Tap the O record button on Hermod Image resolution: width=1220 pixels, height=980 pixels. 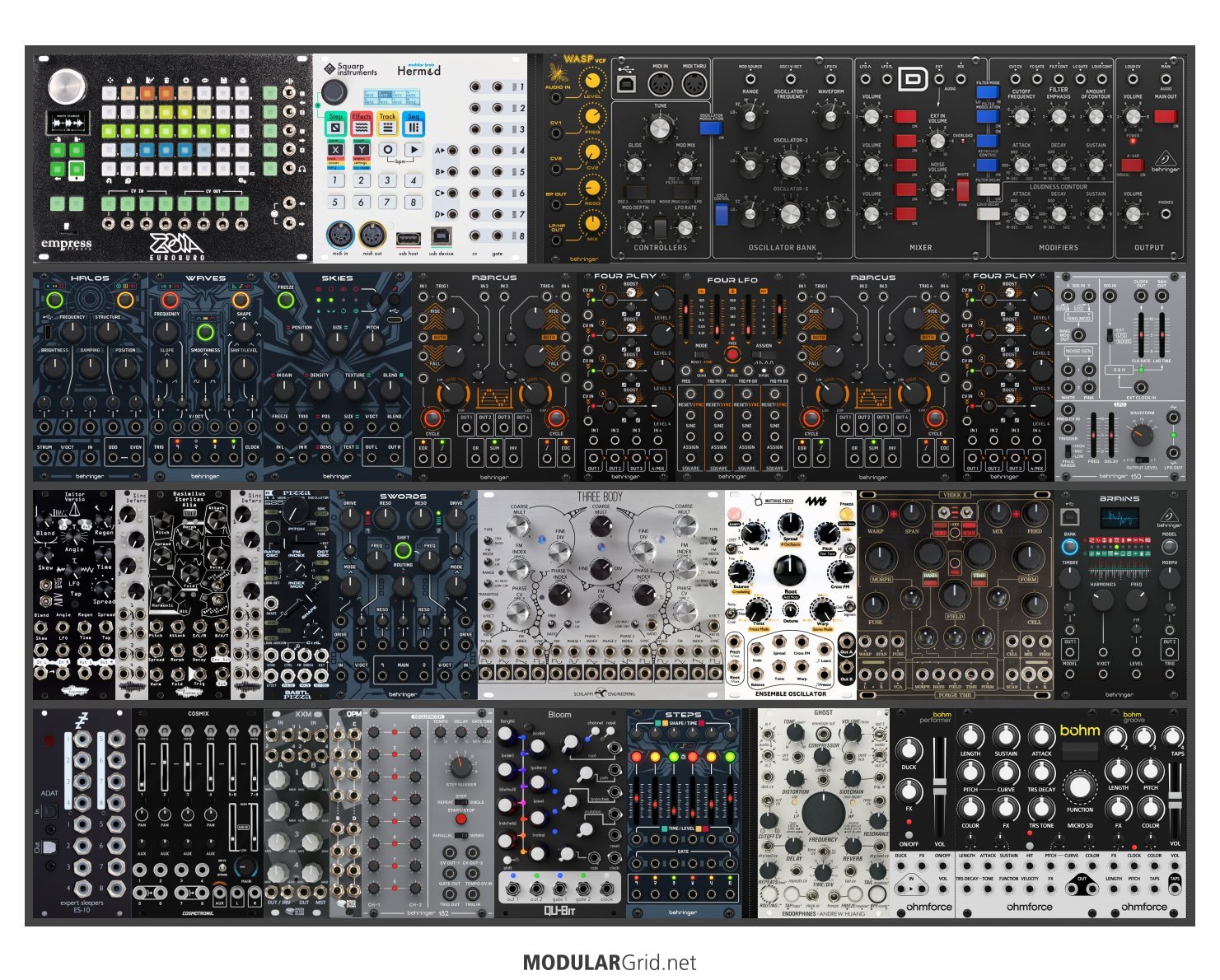pyautogui.click(x=388, y=150)
